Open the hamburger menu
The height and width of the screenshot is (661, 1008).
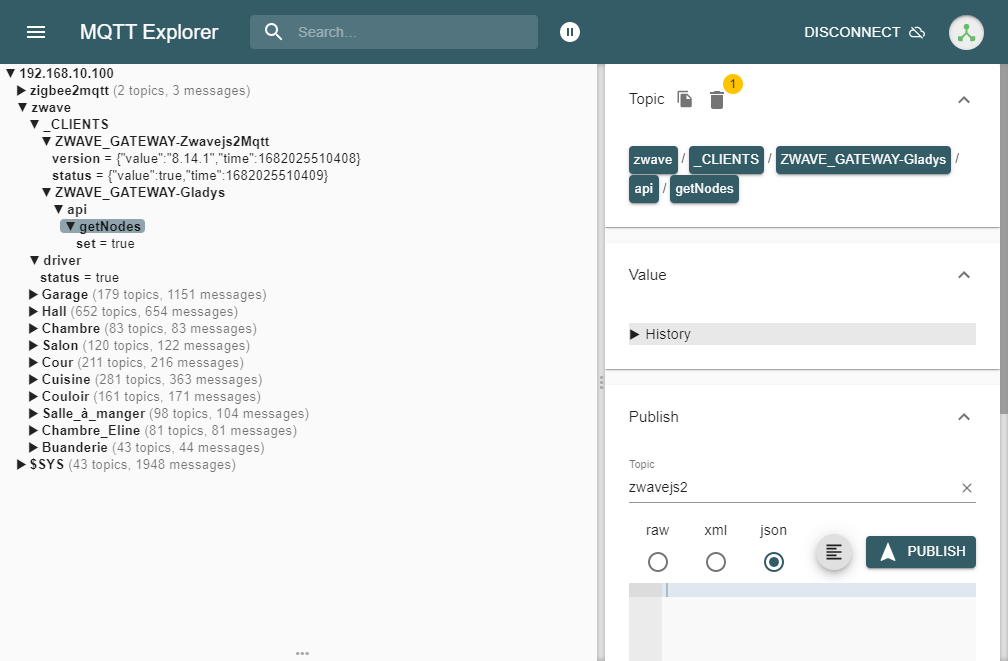pos(36,32)
